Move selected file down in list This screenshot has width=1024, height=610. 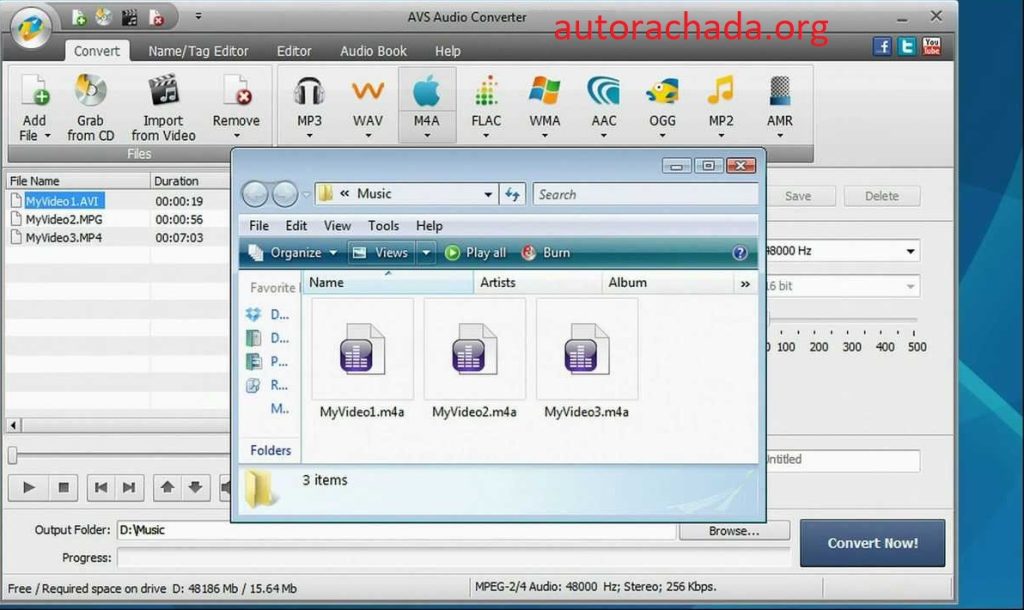(195, 487)
